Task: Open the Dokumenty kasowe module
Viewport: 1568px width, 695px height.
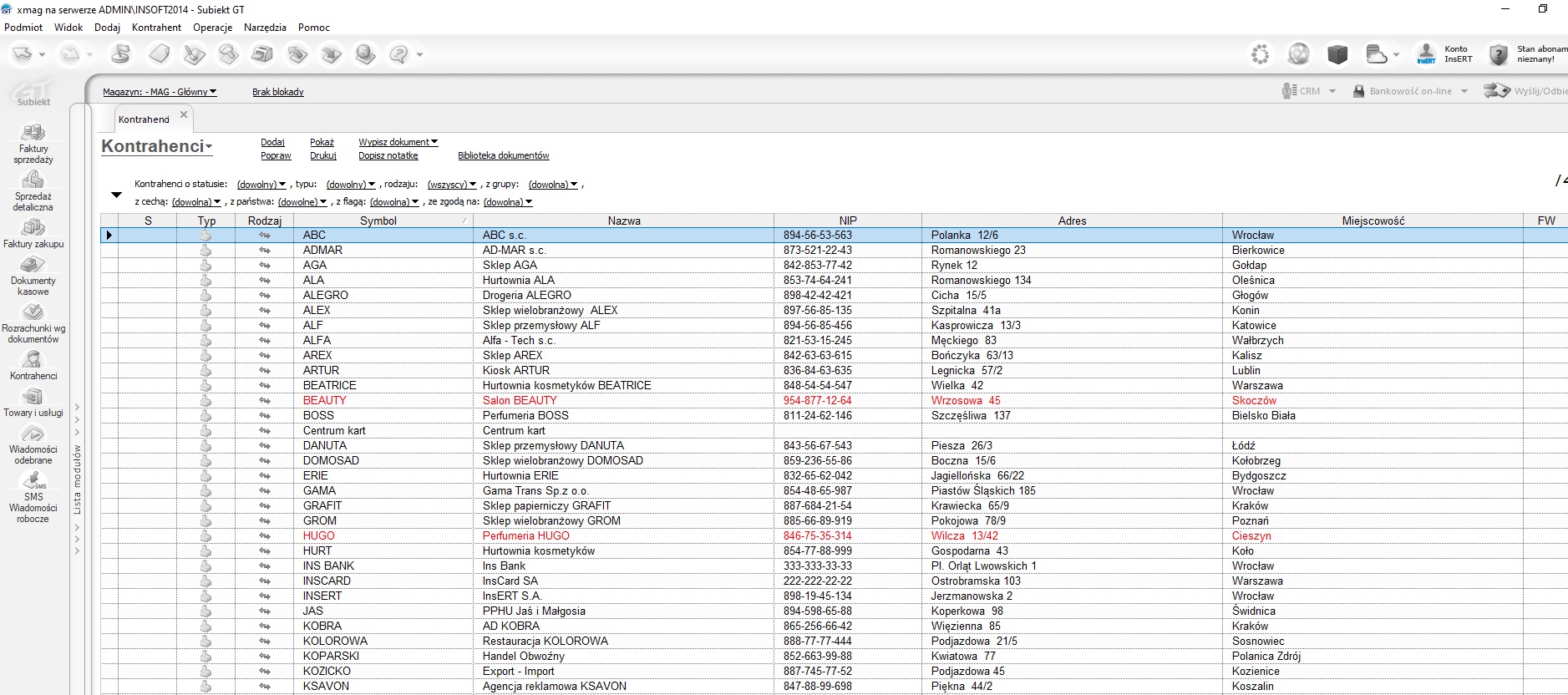Action: click(33, 276)
